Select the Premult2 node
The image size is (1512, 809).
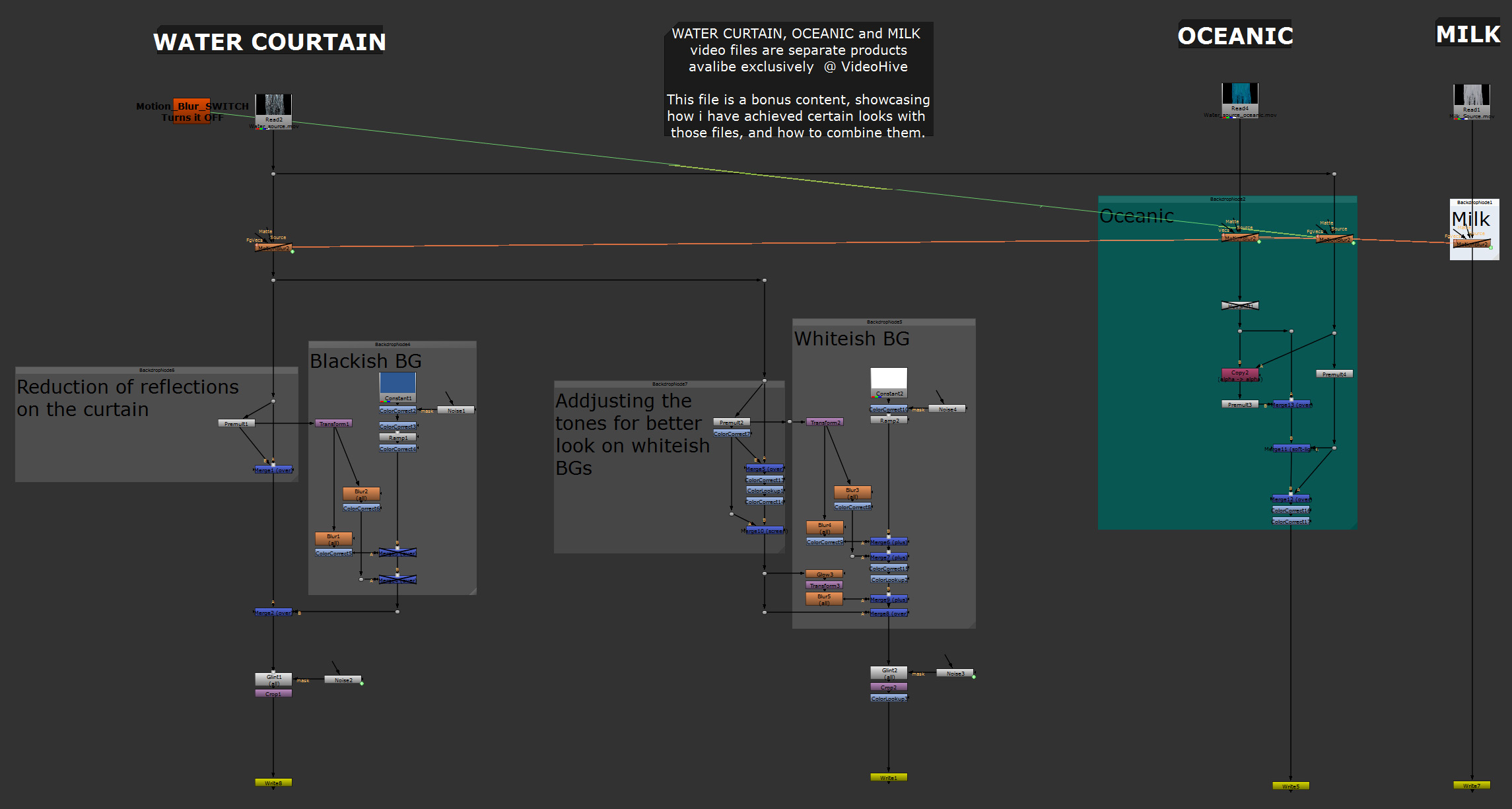click(x=732, y=422)
